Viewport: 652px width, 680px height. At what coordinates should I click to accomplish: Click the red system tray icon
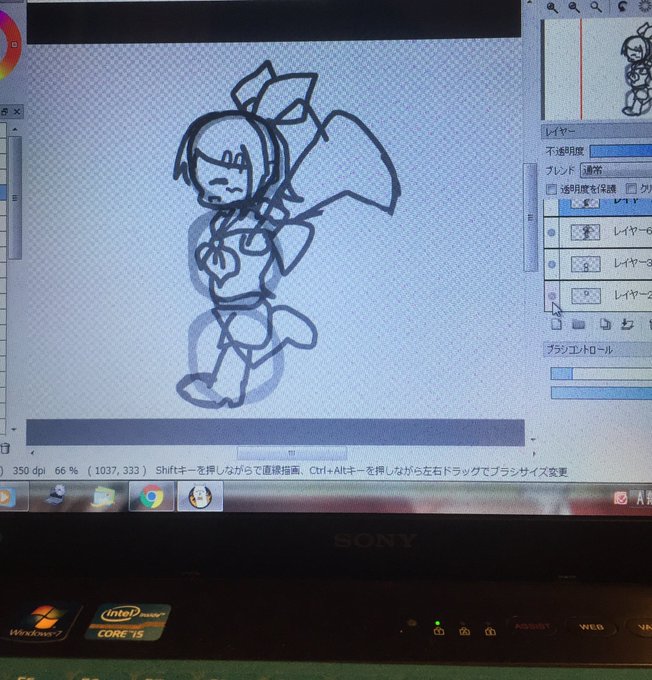coord(620,498)
